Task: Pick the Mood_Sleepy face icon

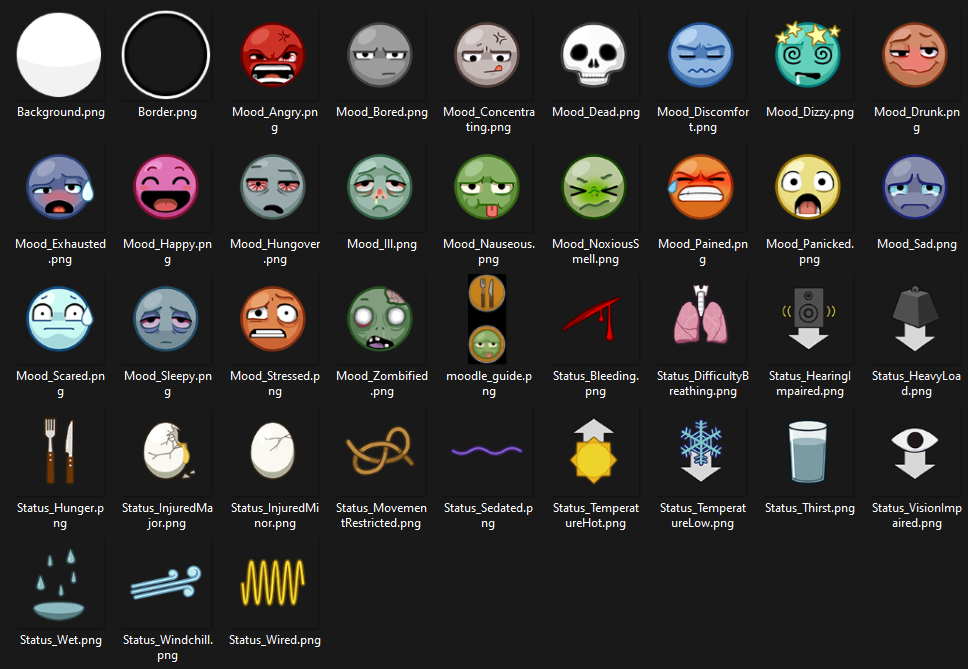Action: coord(166,319)
